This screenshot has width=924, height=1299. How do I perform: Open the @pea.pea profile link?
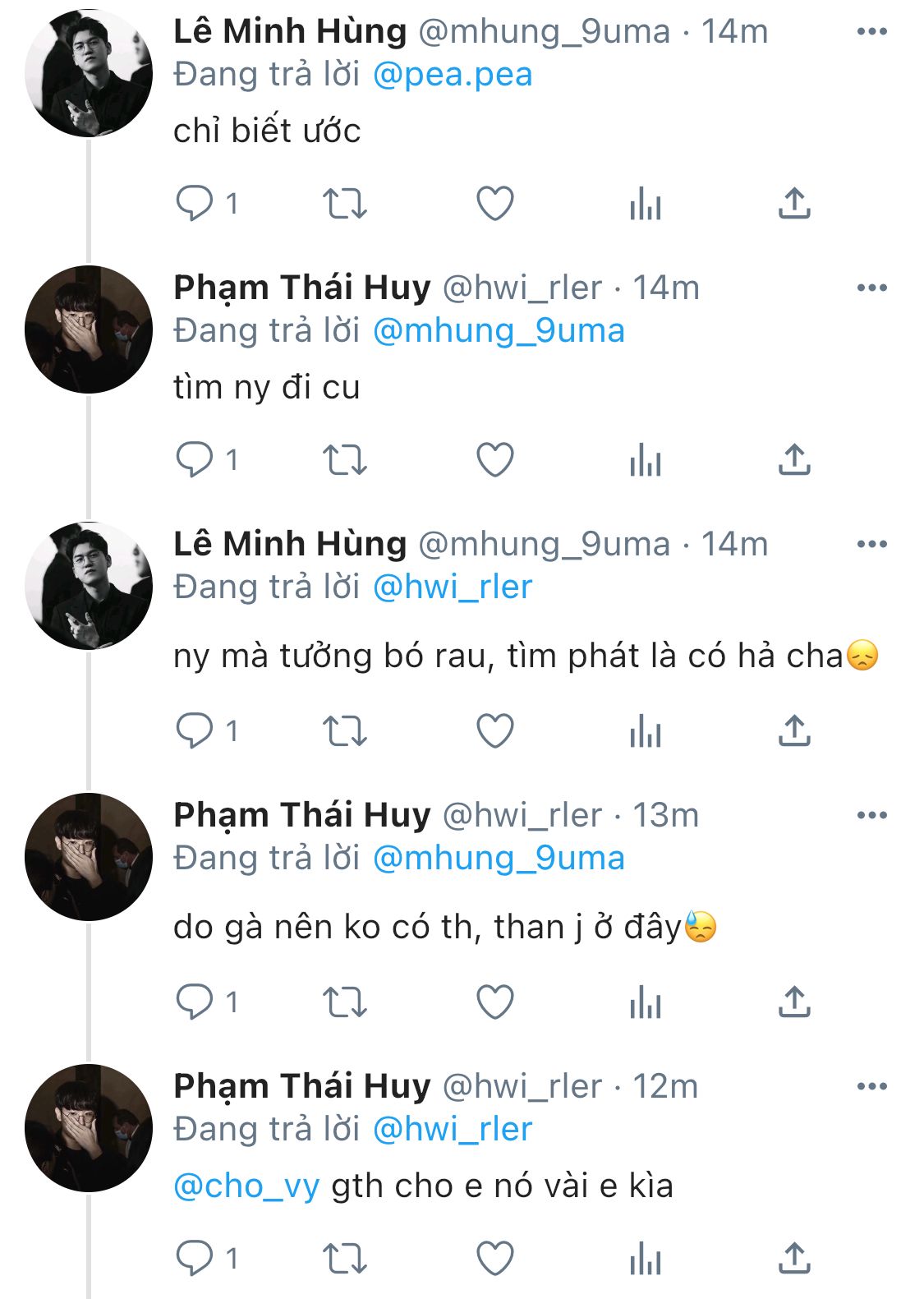tap(453, 75)
